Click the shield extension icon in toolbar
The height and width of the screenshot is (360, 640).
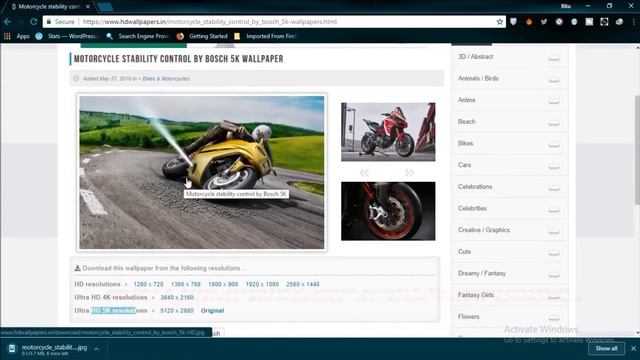click(x=513, y=22)
